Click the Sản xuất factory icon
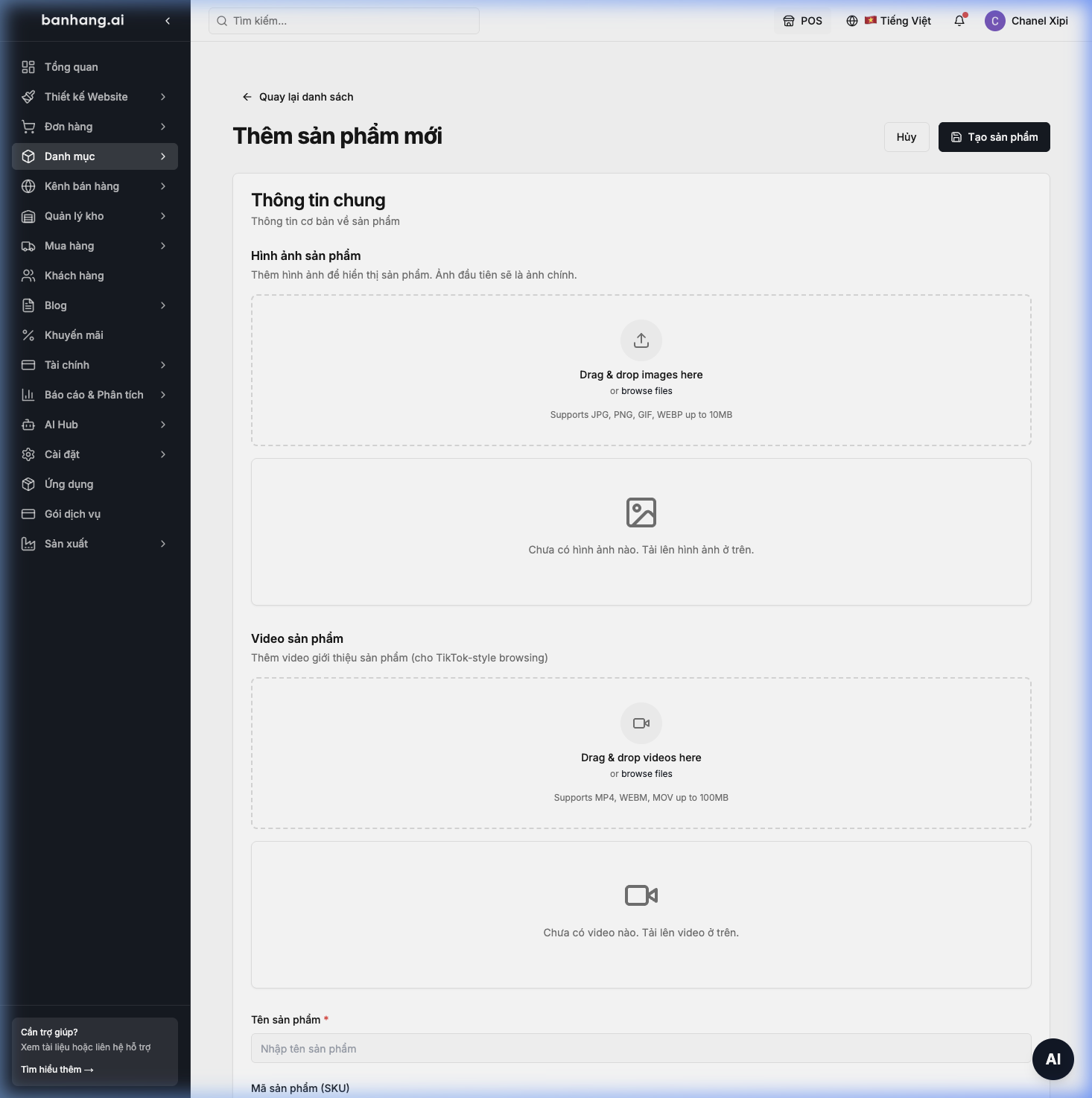 [28, 544]
